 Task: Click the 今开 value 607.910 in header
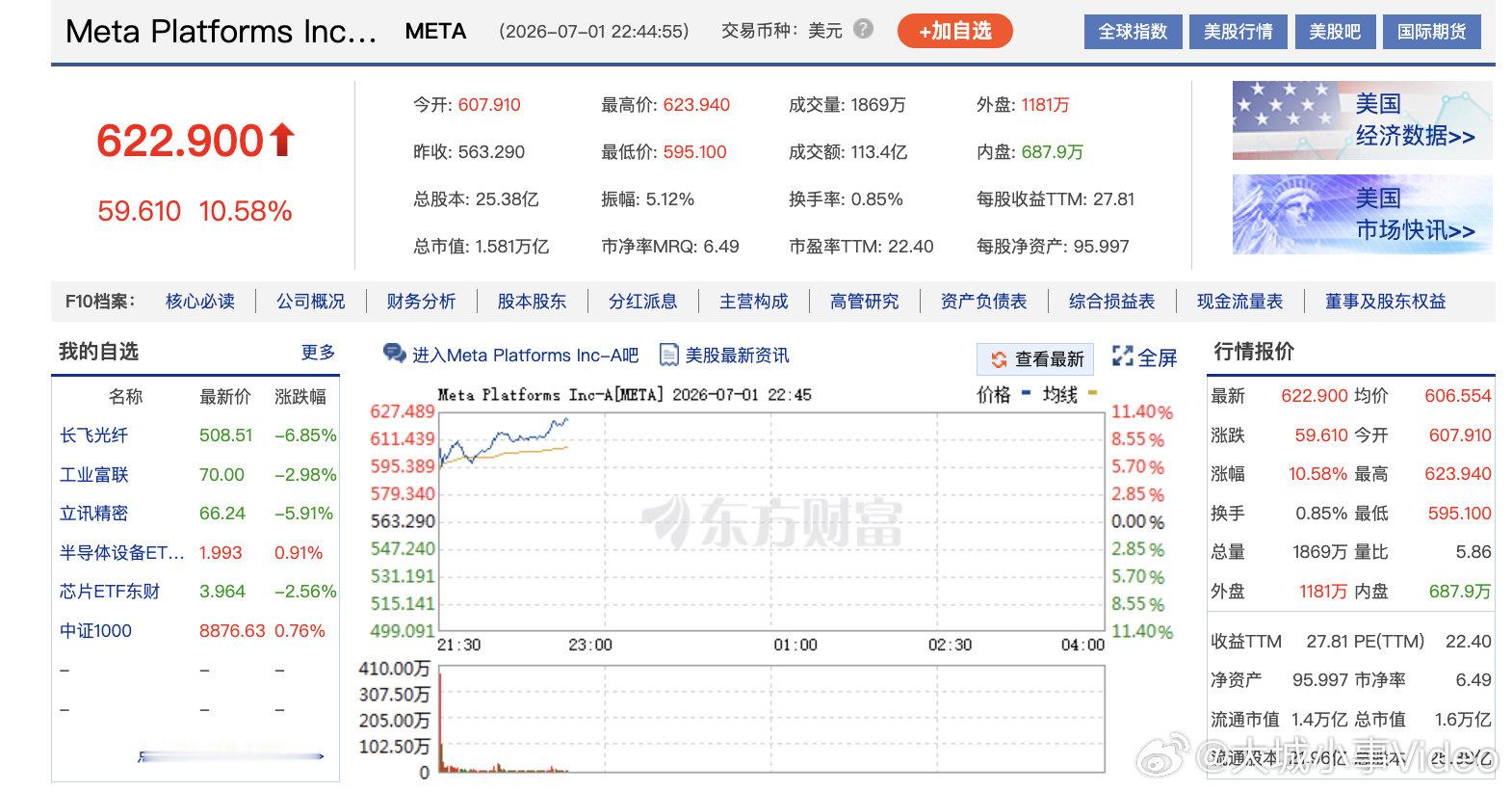tap(489, 105)
